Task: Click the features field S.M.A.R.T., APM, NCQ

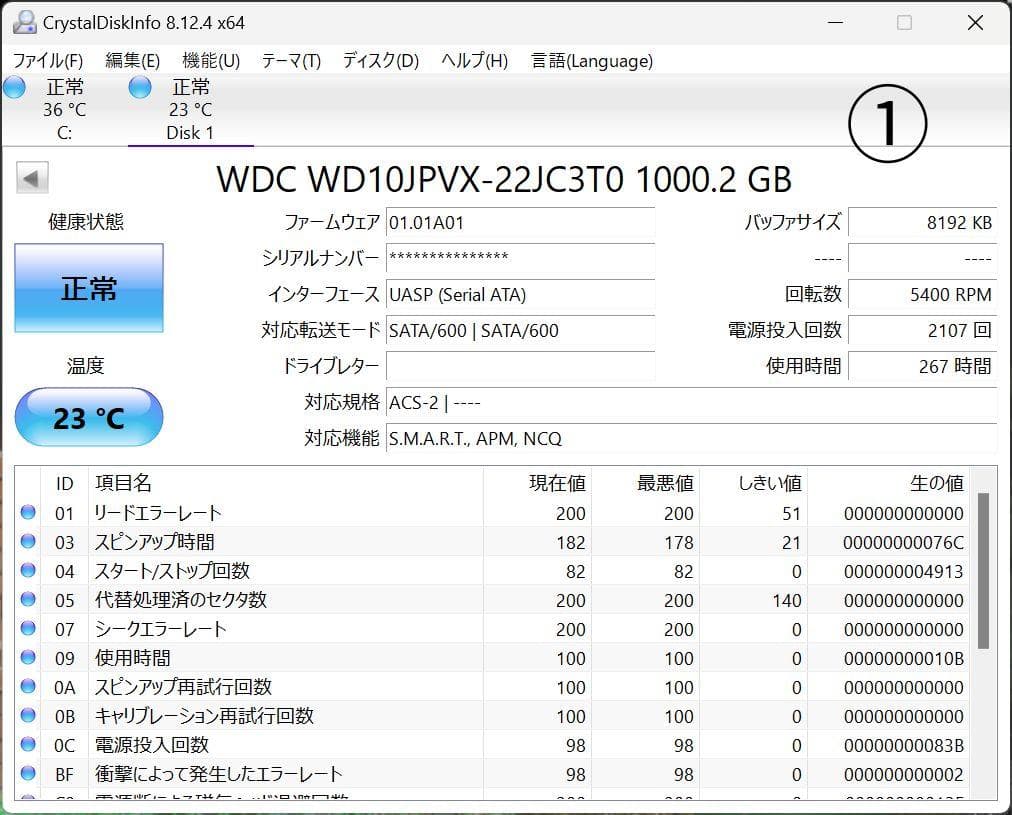Action: pyautogui.click(x=691, y=439)
